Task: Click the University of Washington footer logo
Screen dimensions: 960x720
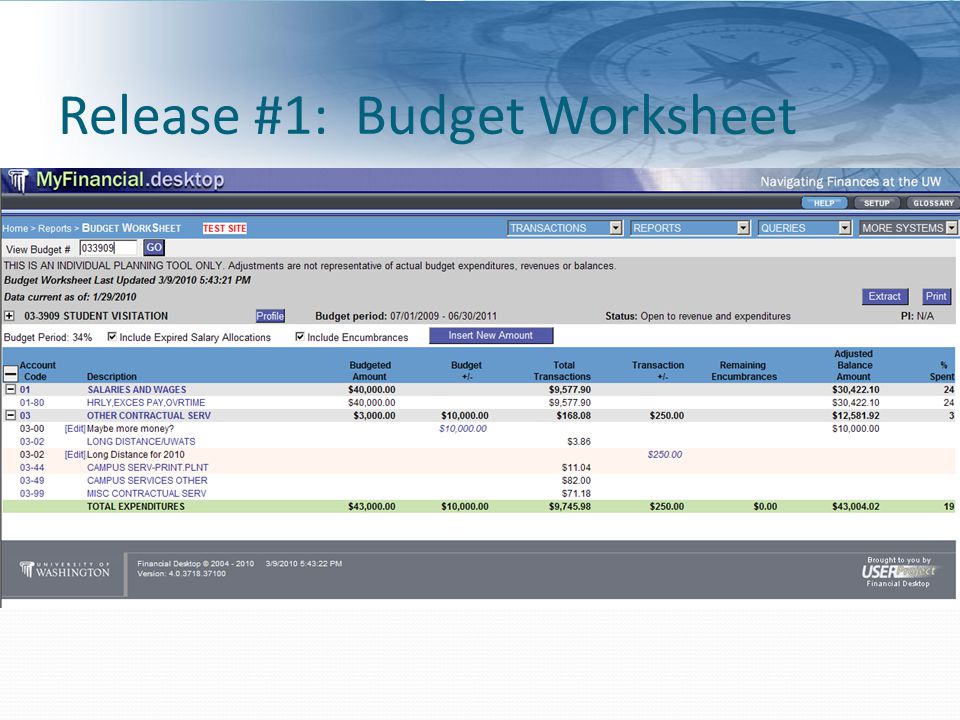Action: [64, 570]
